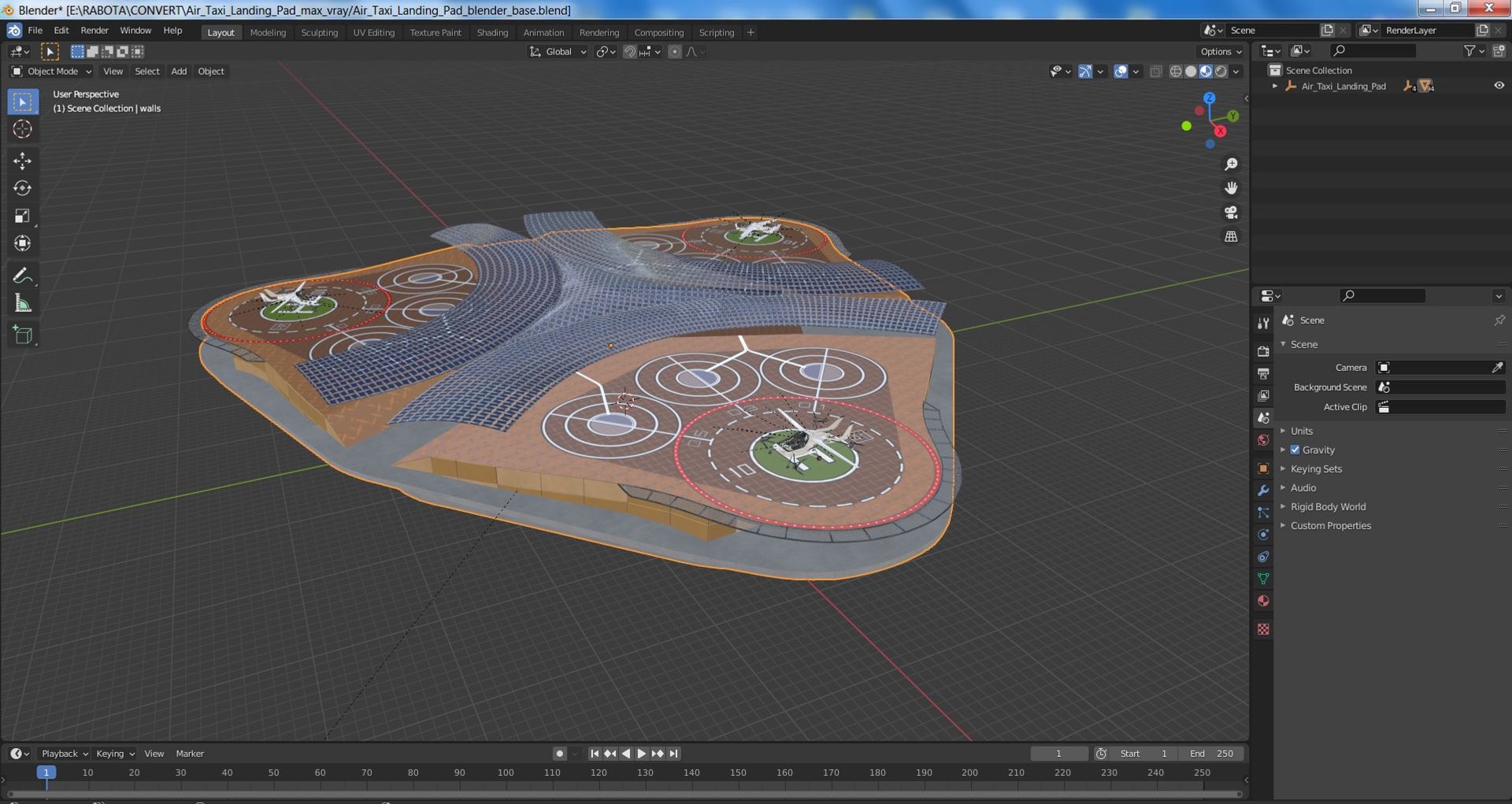Activate the Move tool
Screen dimensions: 1512x804
[22, 161]
